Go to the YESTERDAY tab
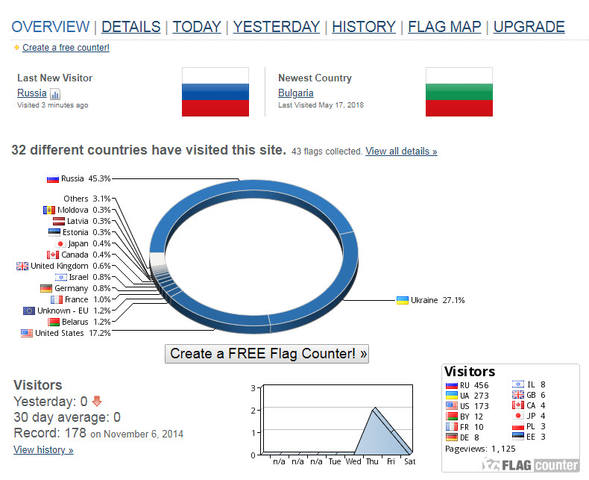589x480 pixels. pyautogui.click(x=276, y=27)
